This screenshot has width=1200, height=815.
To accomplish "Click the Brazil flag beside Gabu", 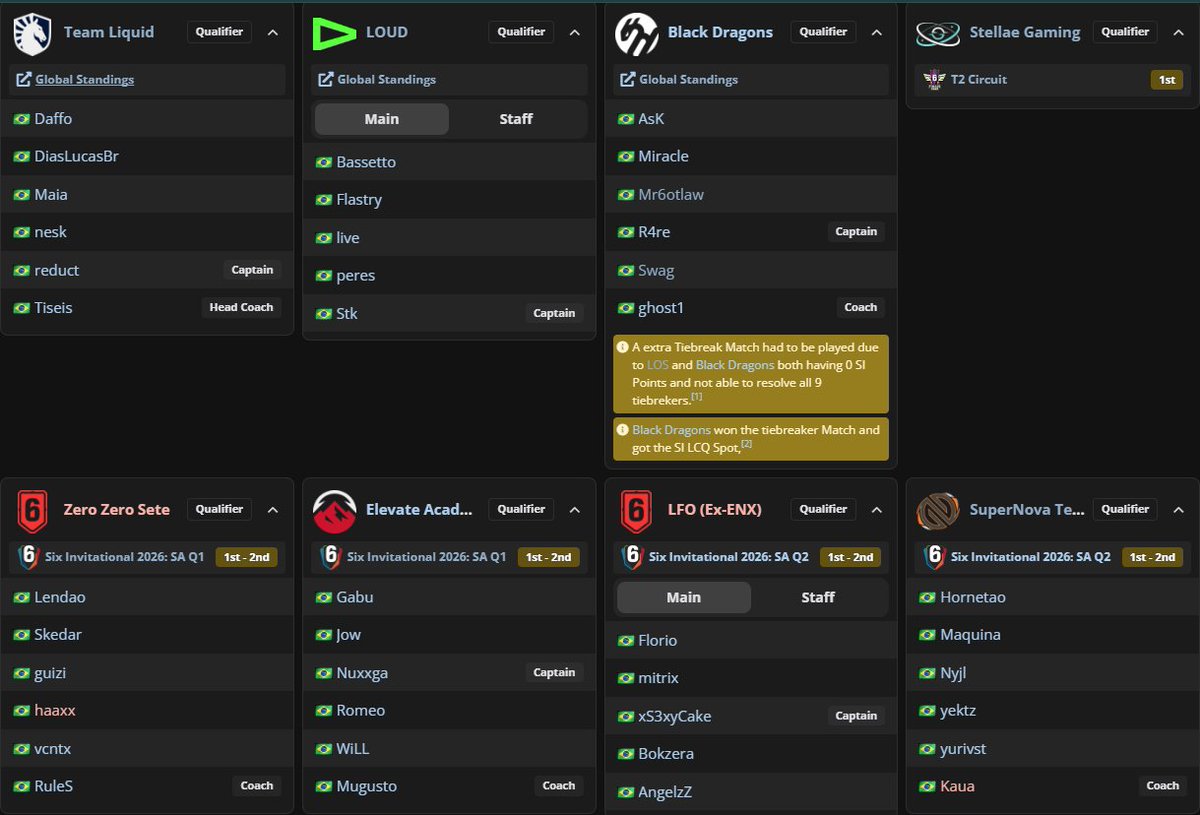I will click(x=324, y=597).
